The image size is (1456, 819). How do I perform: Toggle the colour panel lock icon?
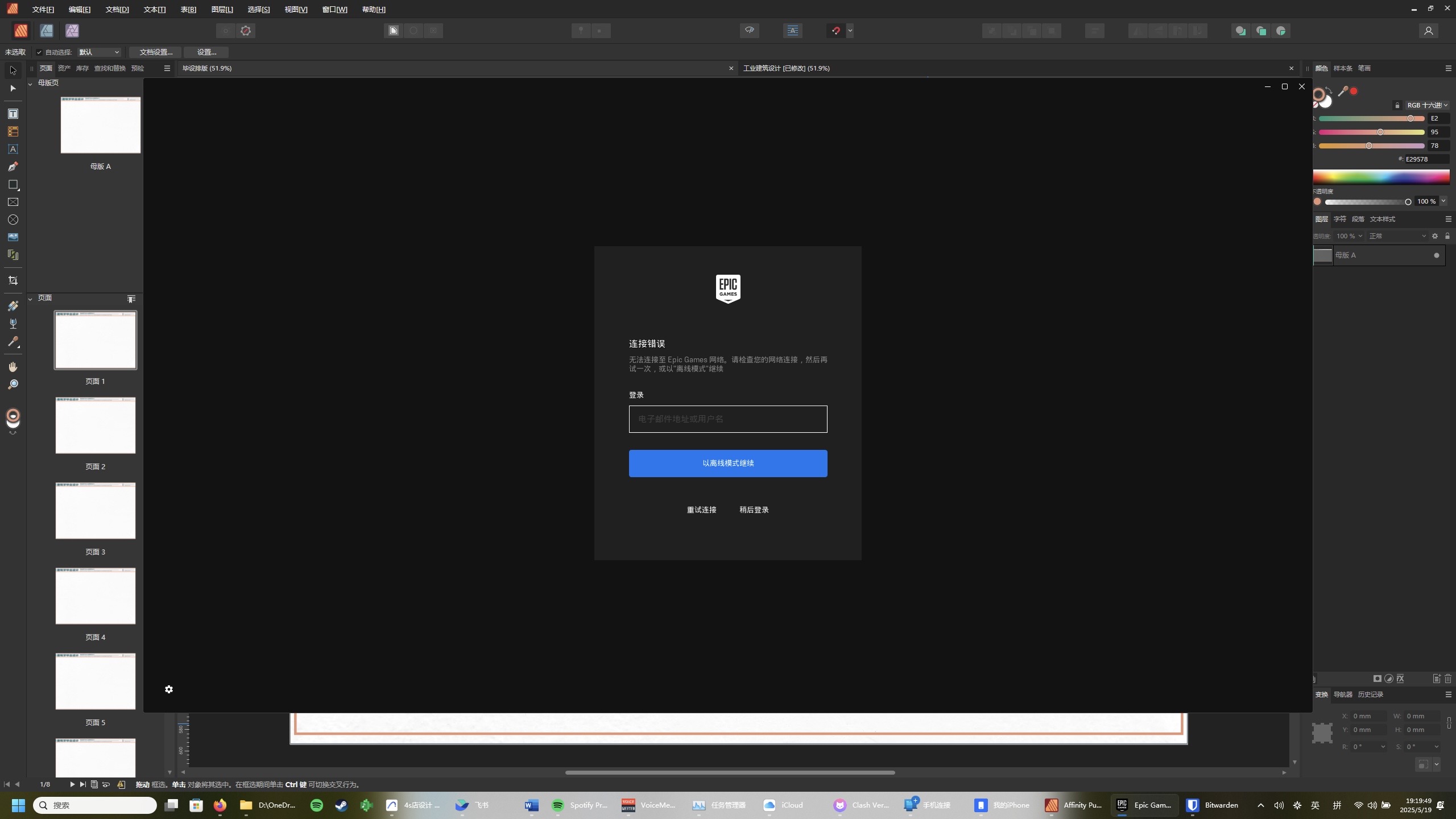point(1397,105)
